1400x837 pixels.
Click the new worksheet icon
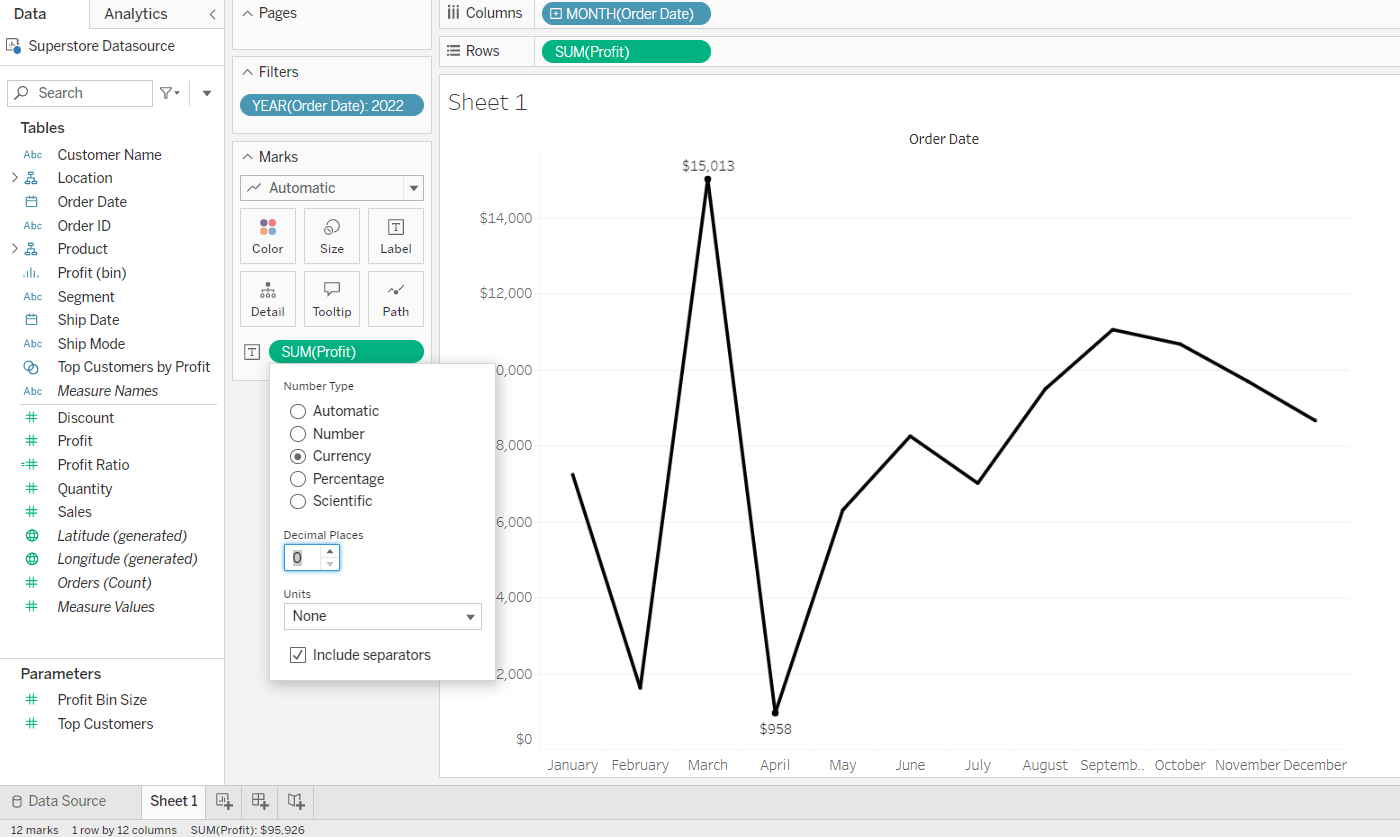pos(224,801)
